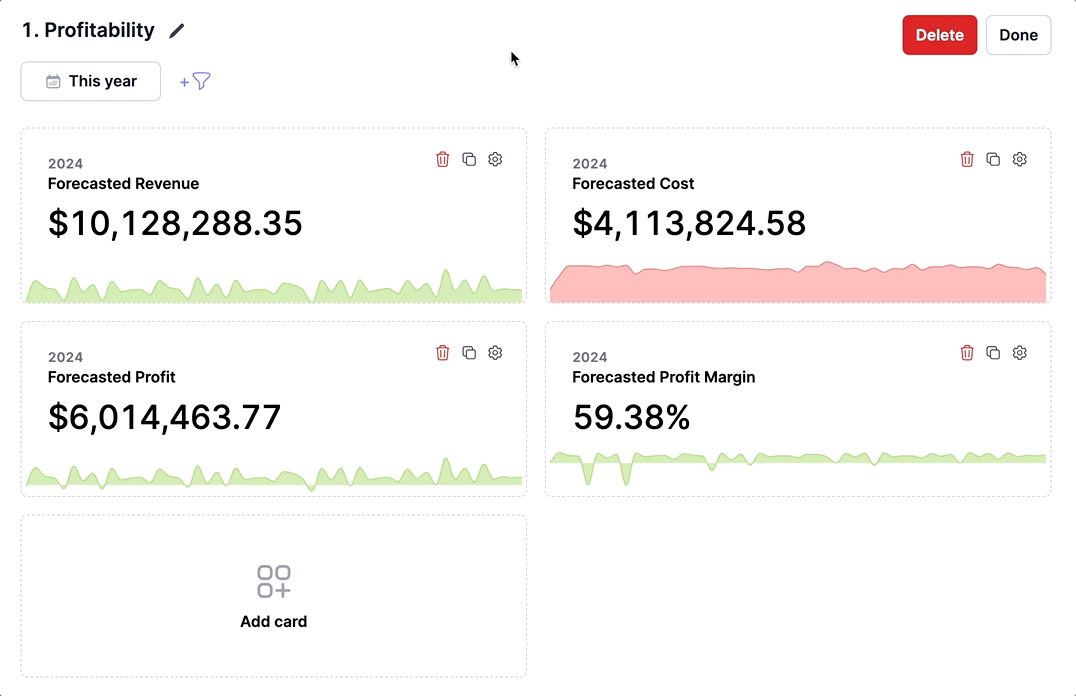Open settings for the Forecasted Cost card

[1019, 159]
